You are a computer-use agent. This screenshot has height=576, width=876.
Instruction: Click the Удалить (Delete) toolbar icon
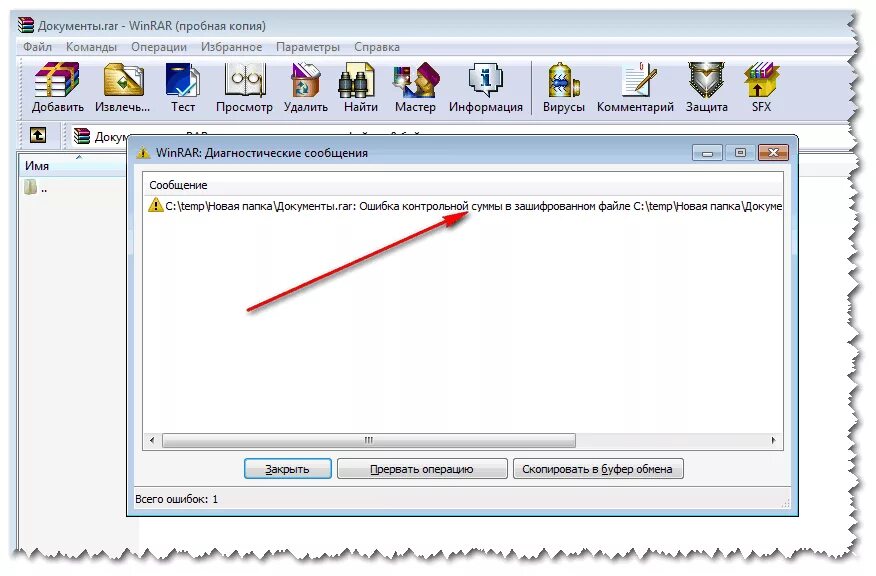tap(306, 87)
